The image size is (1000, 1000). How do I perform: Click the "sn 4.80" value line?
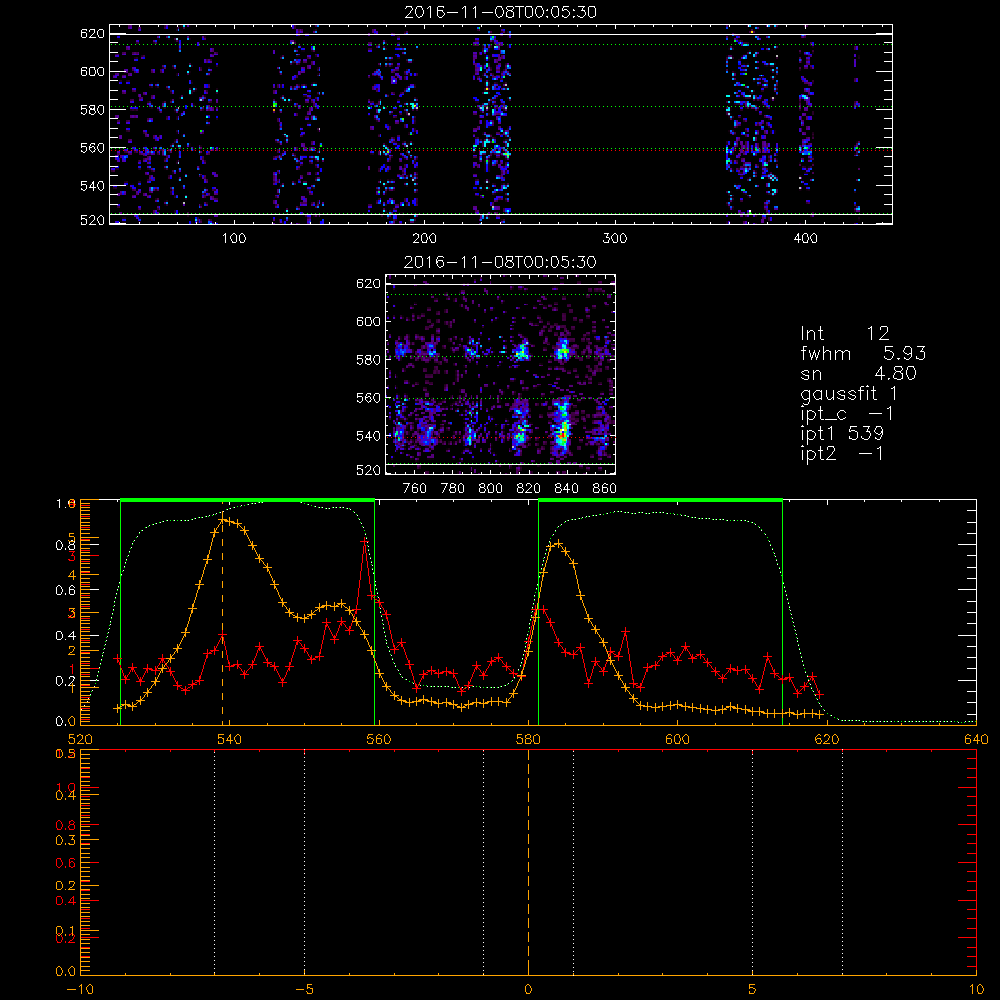pos(858,373)
